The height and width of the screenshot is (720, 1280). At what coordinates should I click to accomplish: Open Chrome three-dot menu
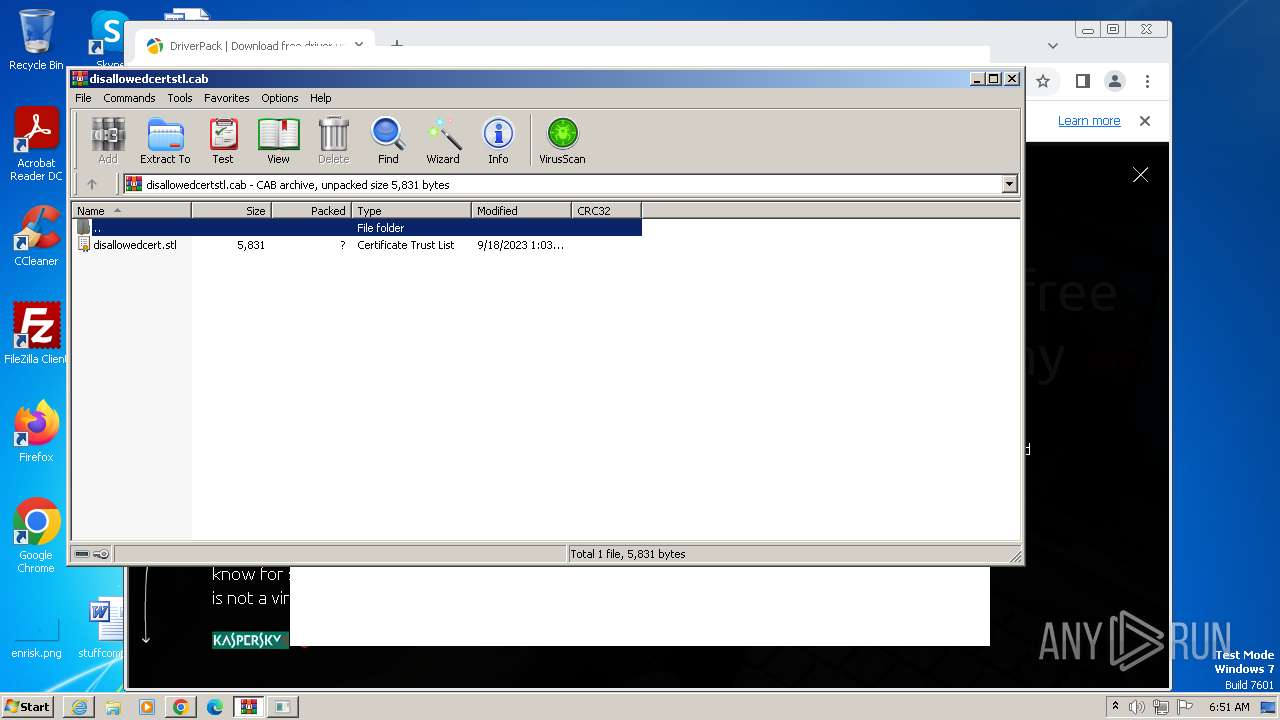click(x=1147, y=81)
